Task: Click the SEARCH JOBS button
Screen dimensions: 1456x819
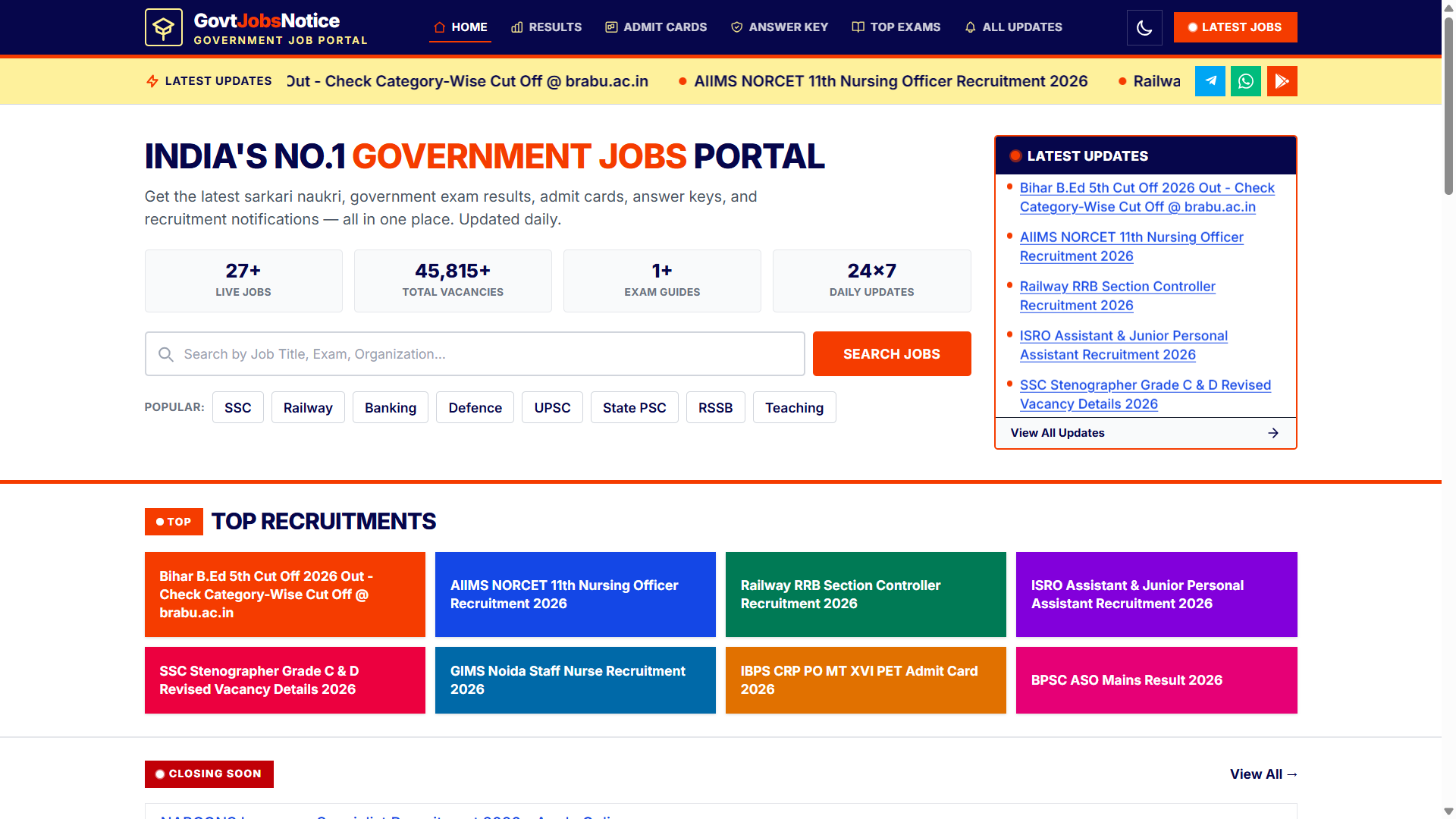Action: pos(892,354)
